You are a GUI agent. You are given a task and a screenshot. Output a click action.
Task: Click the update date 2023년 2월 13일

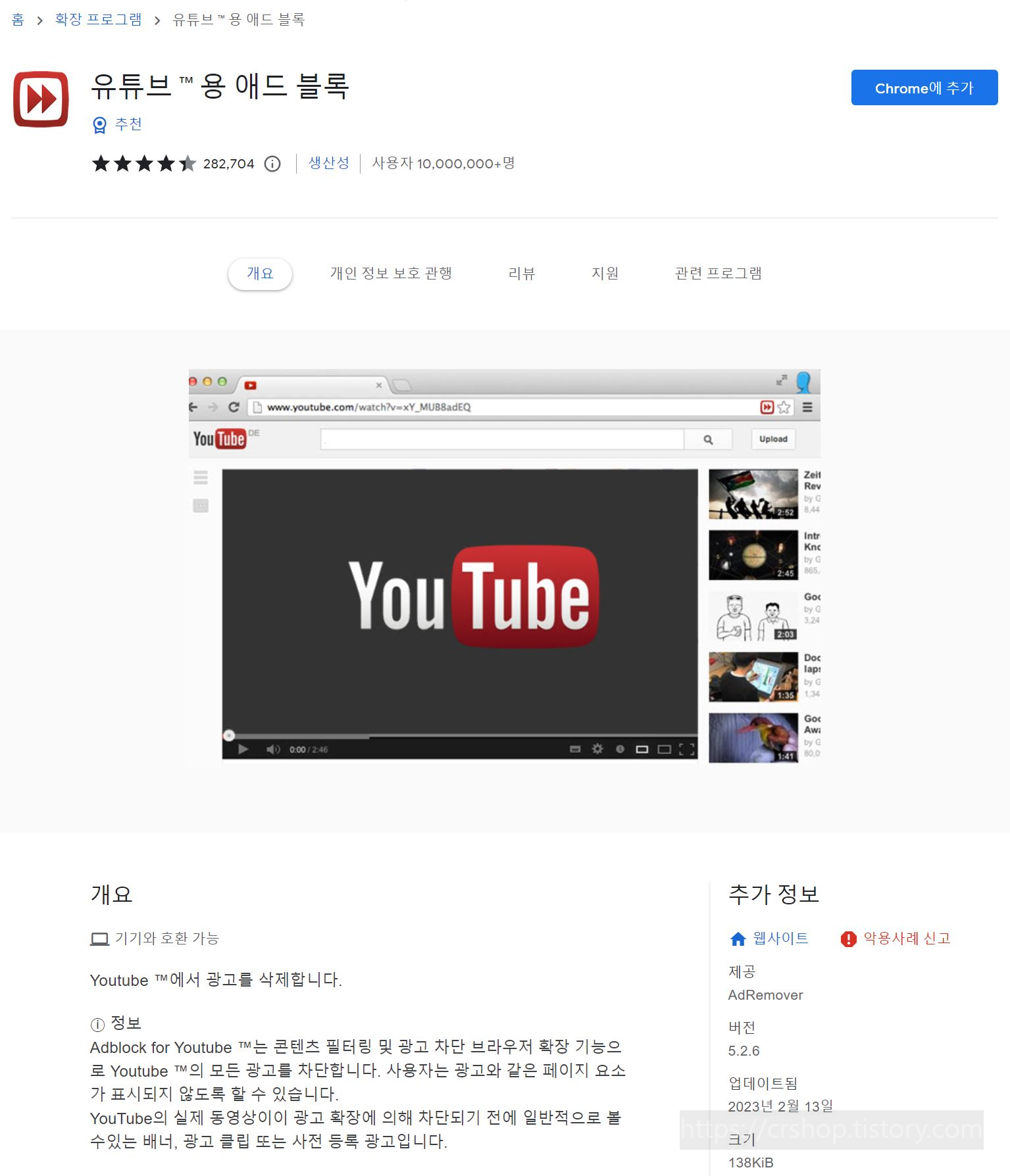click(x=780, y=1106)
